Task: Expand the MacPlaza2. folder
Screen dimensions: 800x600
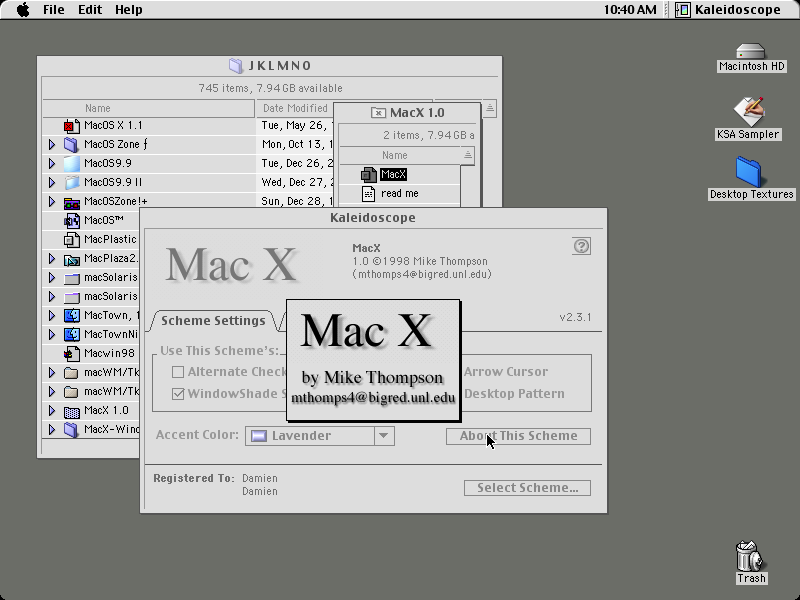Action: point(52,259)
